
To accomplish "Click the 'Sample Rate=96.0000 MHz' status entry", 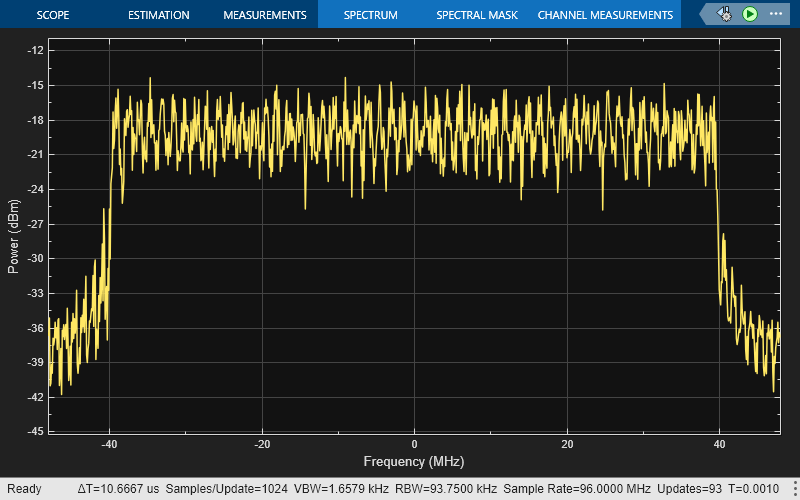I will 577,489.
